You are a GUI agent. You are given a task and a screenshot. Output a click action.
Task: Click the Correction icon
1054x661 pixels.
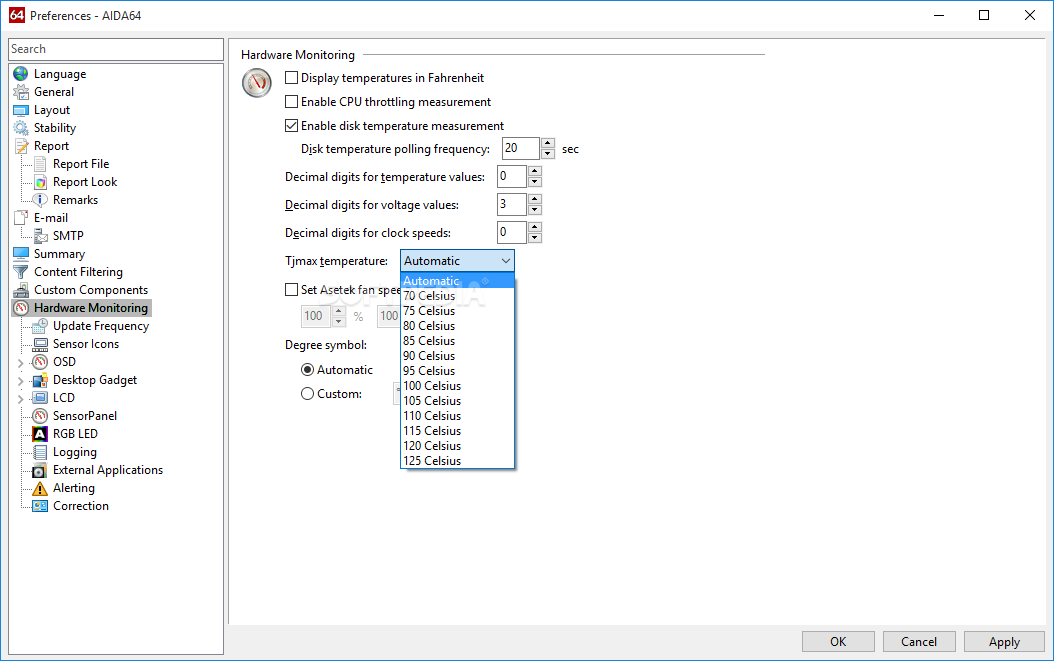click(40, 506)
